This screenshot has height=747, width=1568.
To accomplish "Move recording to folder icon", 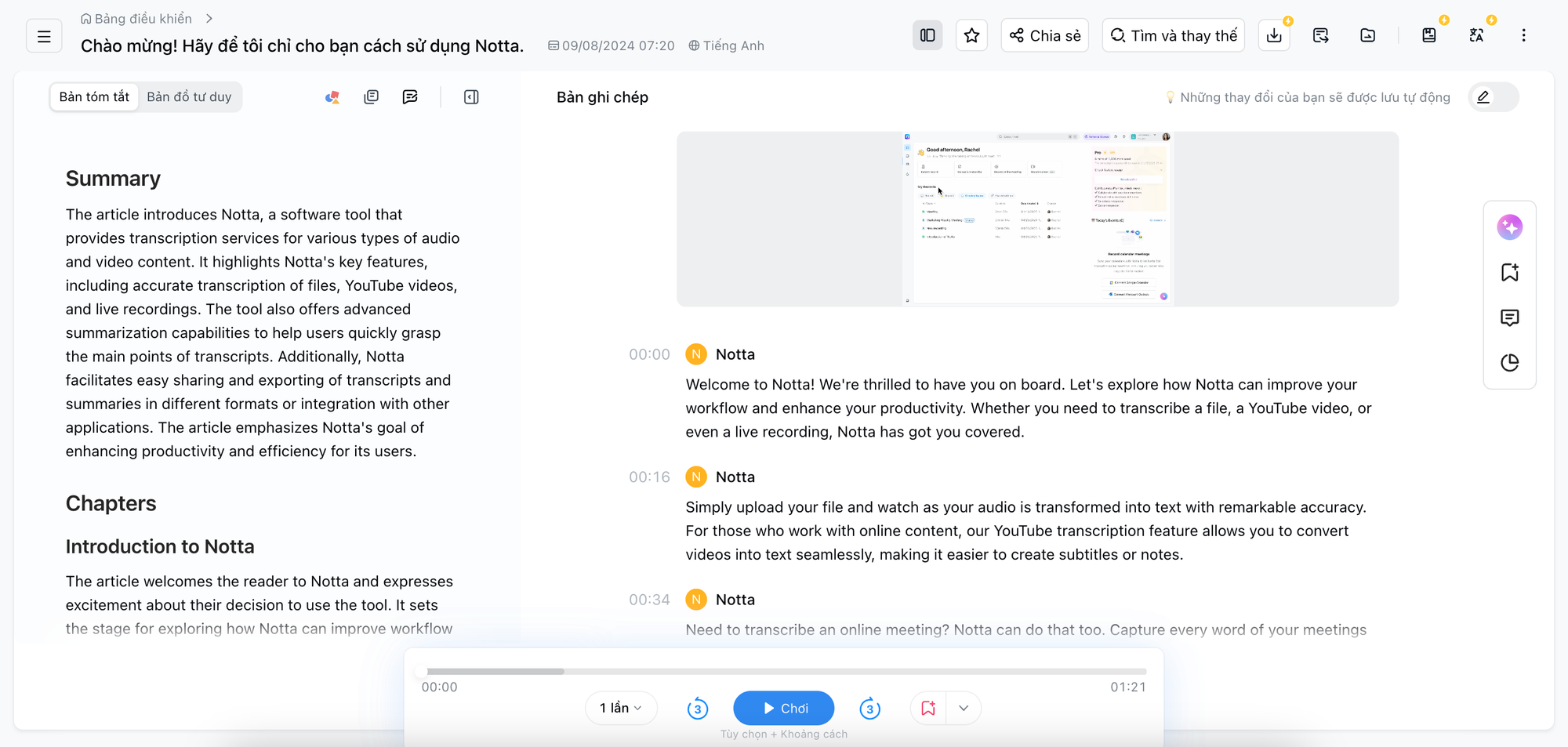I will [1368, 35].
